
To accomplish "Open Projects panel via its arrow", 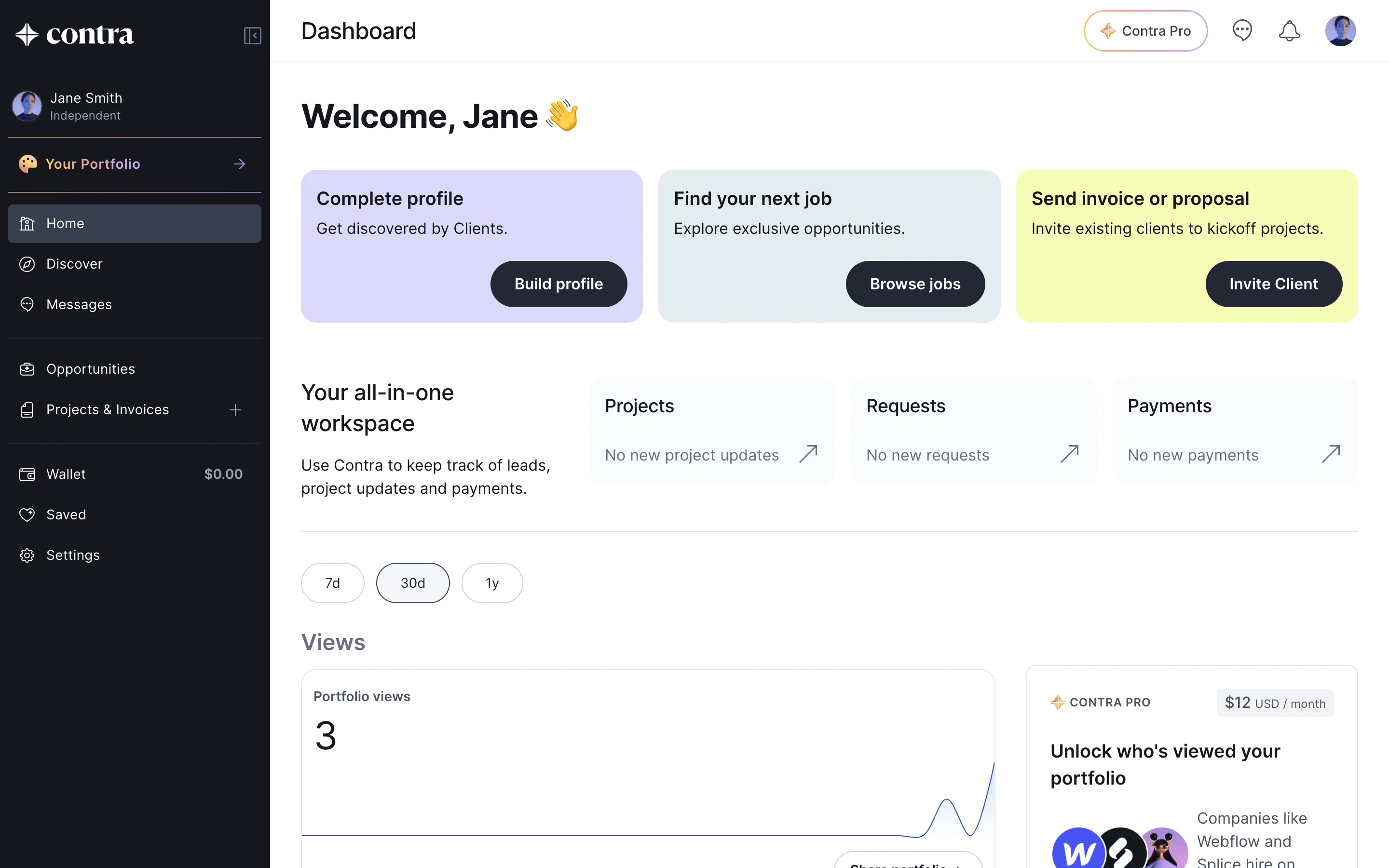I will tap(809, 453).
